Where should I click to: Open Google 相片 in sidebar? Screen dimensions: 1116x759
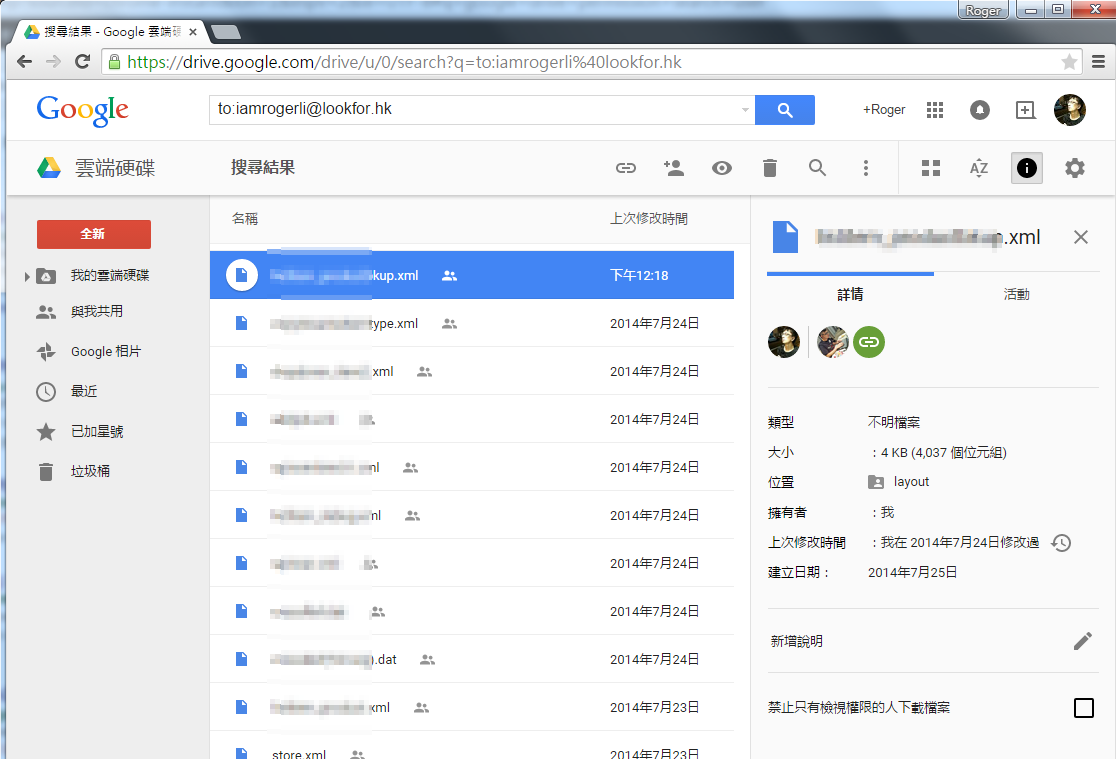pyautogui.click(x=106, y=351)
